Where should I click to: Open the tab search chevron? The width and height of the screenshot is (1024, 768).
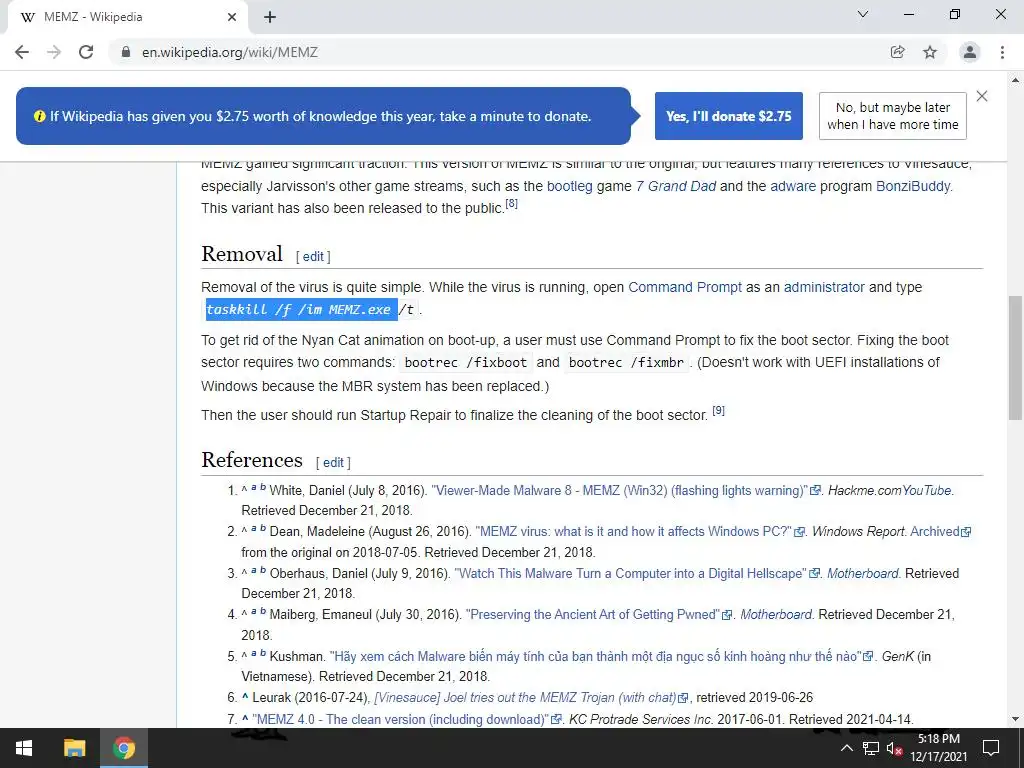[863, 14]
